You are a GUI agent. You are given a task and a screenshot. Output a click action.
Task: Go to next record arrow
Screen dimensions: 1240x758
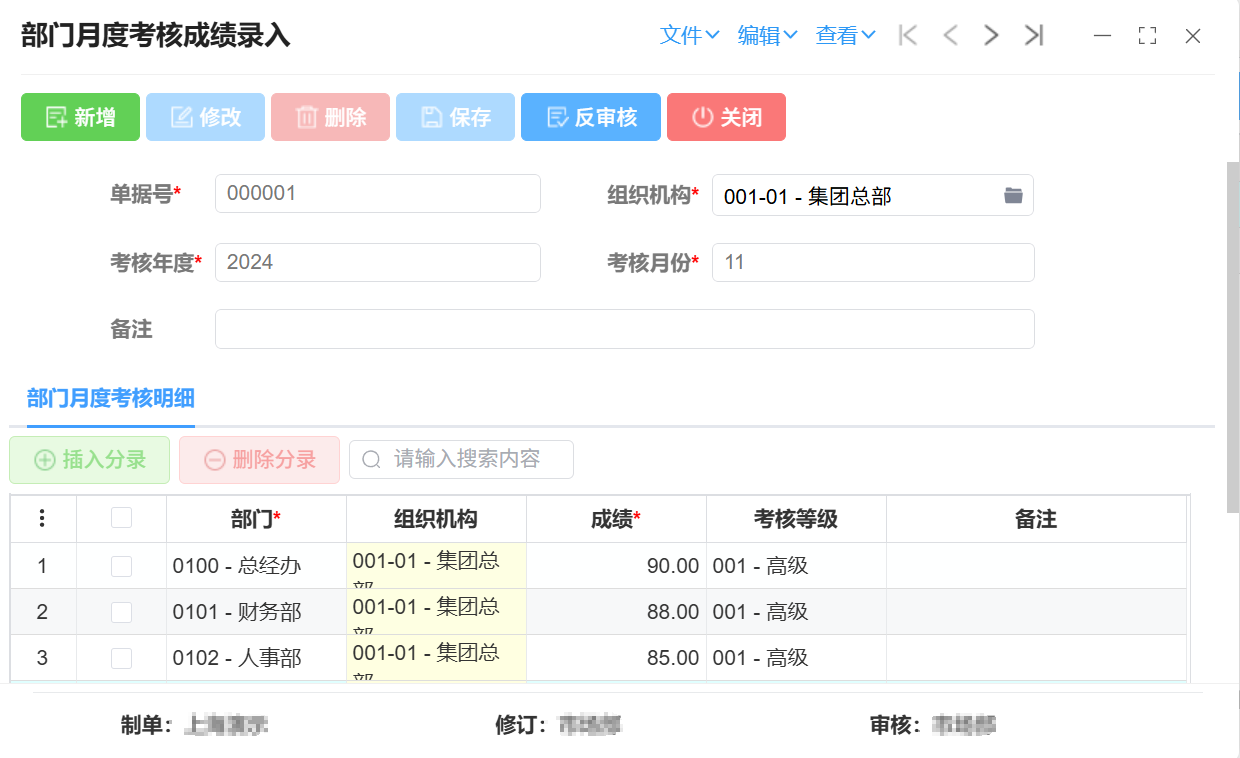pos(991,36)
